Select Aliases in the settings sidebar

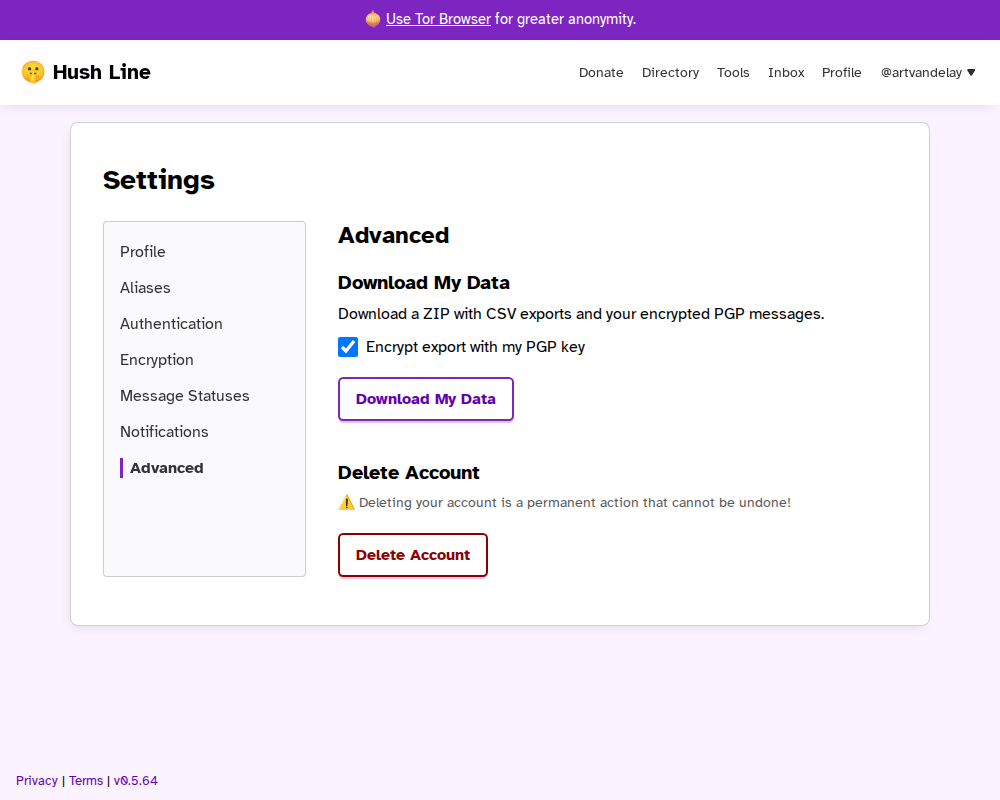(145, 288)
